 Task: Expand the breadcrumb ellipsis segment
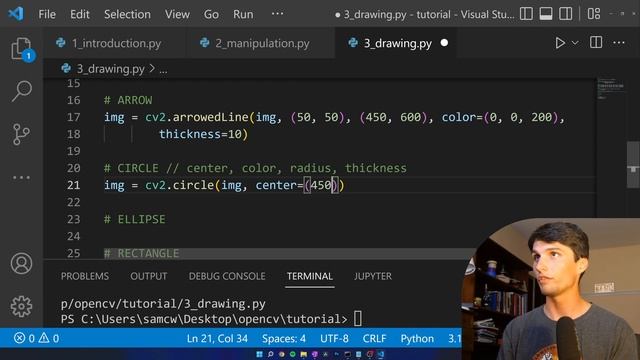click(x=163, y=69)
